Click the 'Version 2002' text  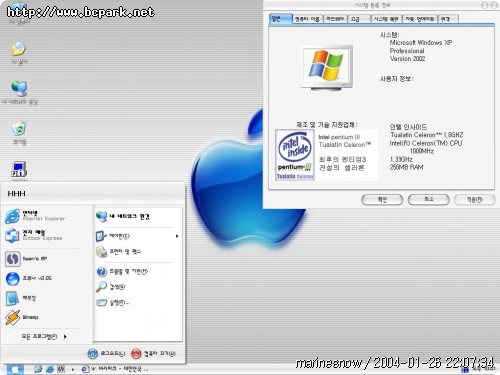[407, 59]
